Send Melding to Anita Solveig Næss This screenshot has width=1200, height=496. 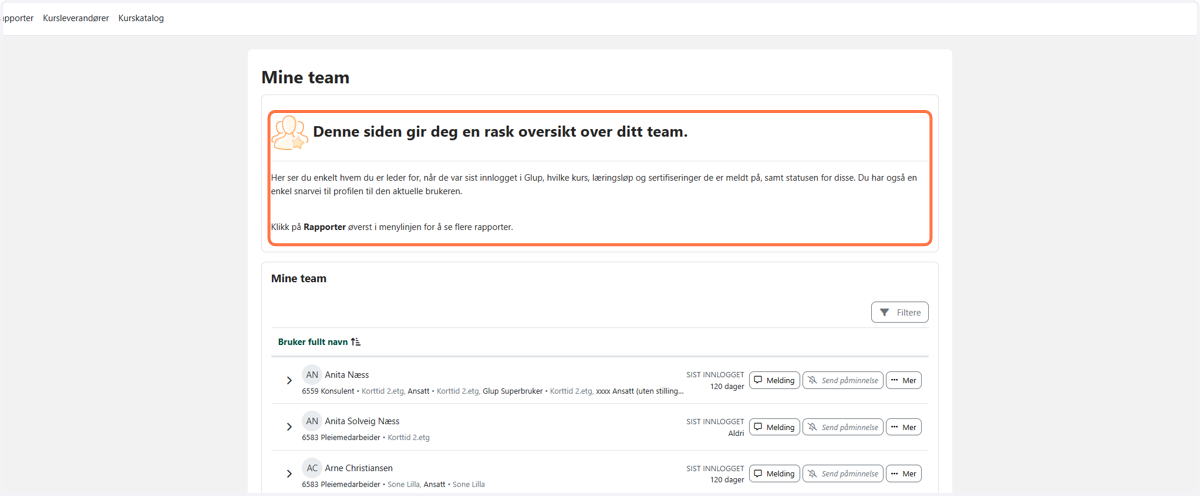click(774, 427)
